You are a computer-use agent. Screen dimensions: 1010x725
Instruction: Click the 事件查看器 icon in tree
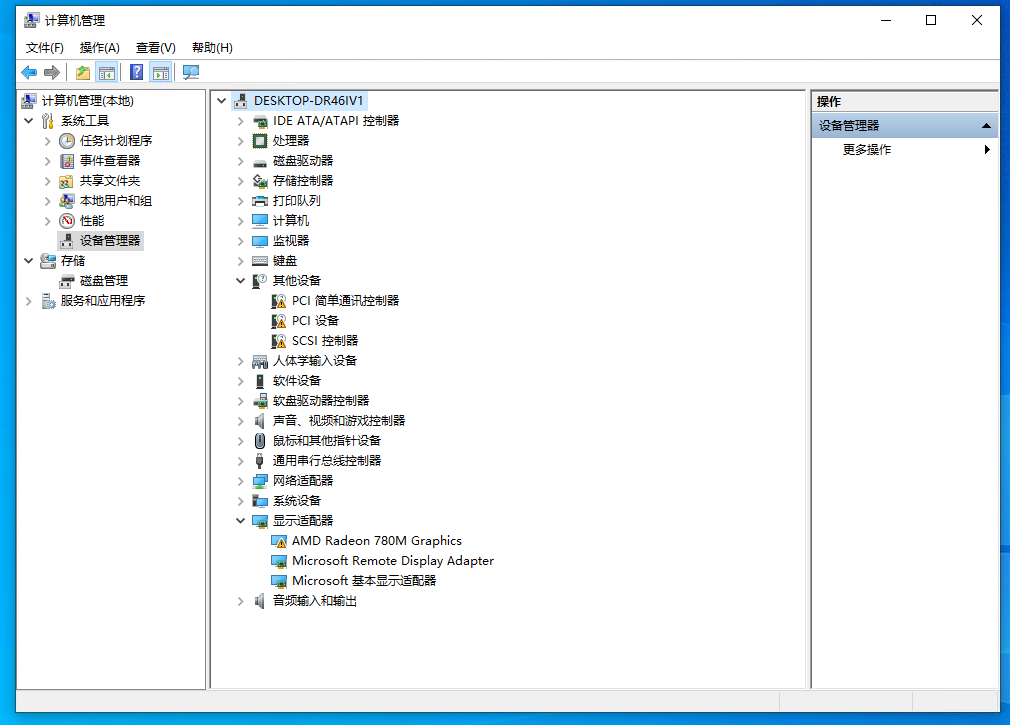67,161
